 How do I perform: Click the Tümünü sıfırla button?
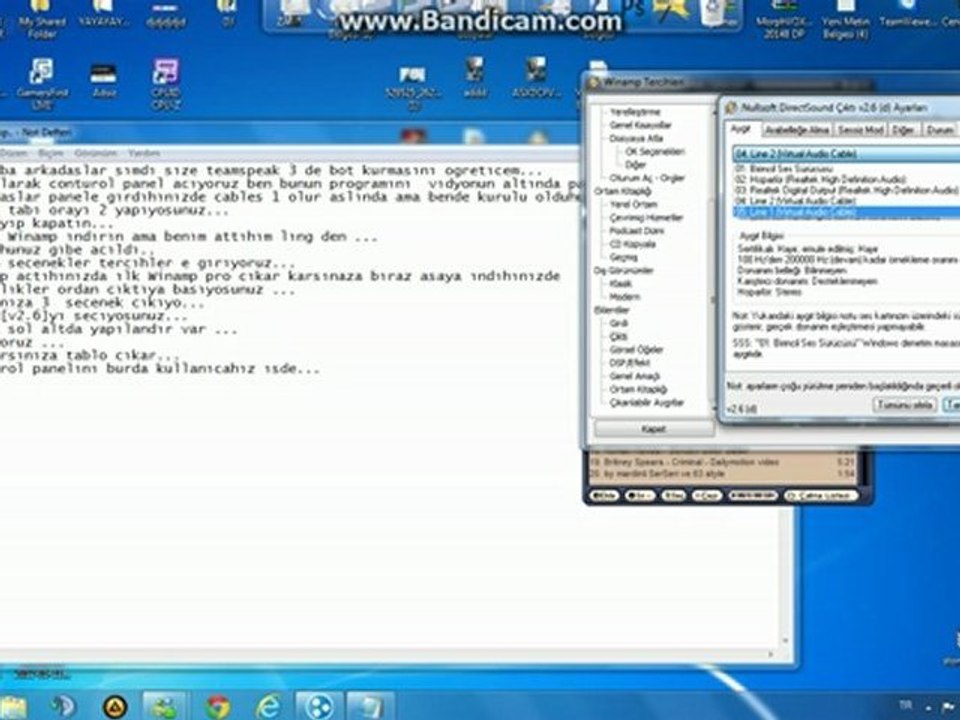904,405
